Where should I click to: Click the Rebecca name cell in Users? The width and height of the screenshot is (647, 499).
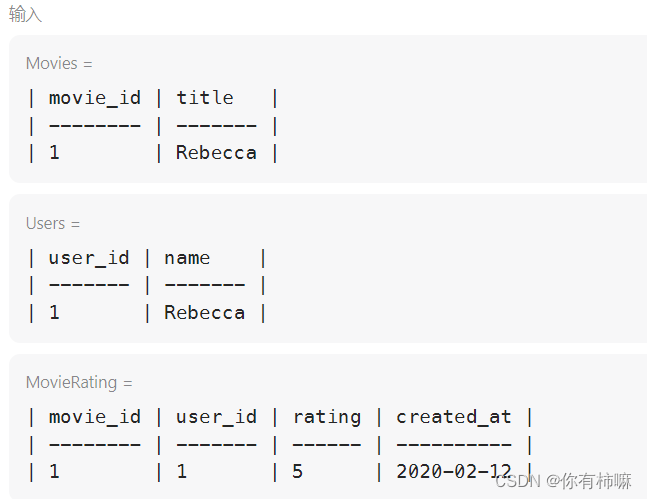(x=205, y=312)
